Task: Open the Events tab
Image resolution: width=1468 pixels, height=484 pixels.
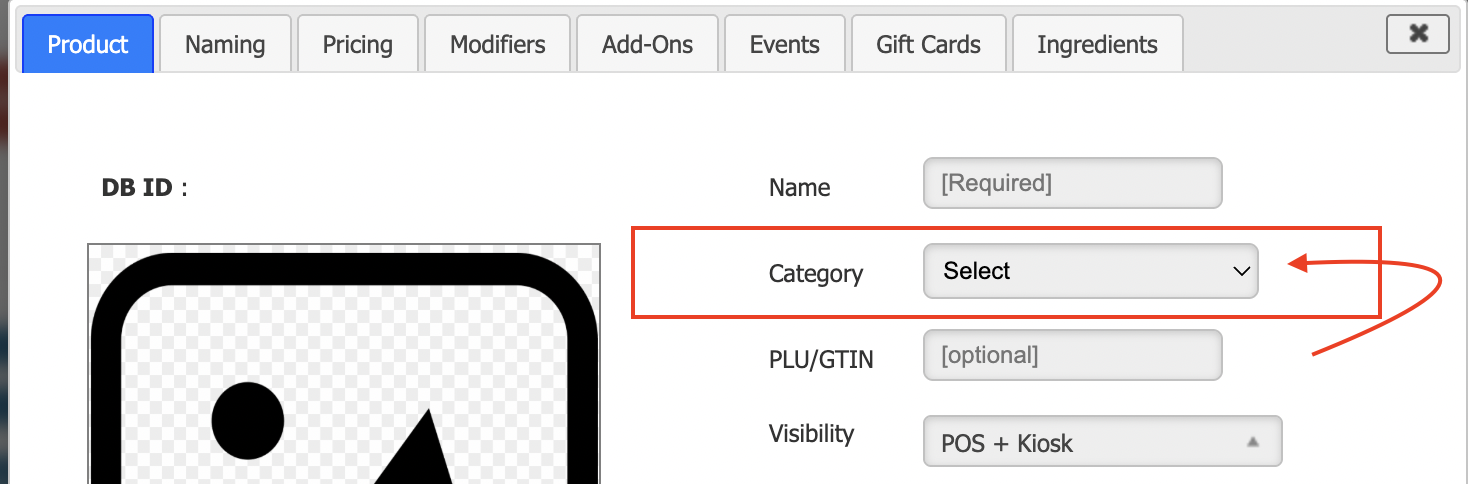Action: point(784,44)
